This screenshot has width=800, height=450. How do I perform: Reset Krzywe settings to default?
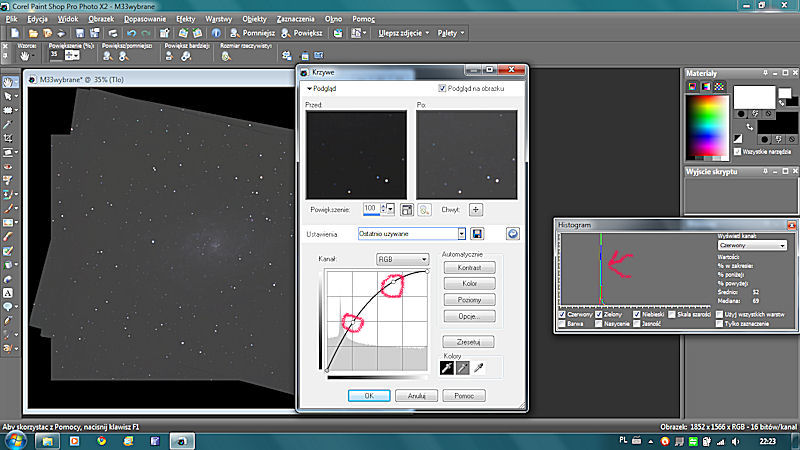click(x=513, y=234)
